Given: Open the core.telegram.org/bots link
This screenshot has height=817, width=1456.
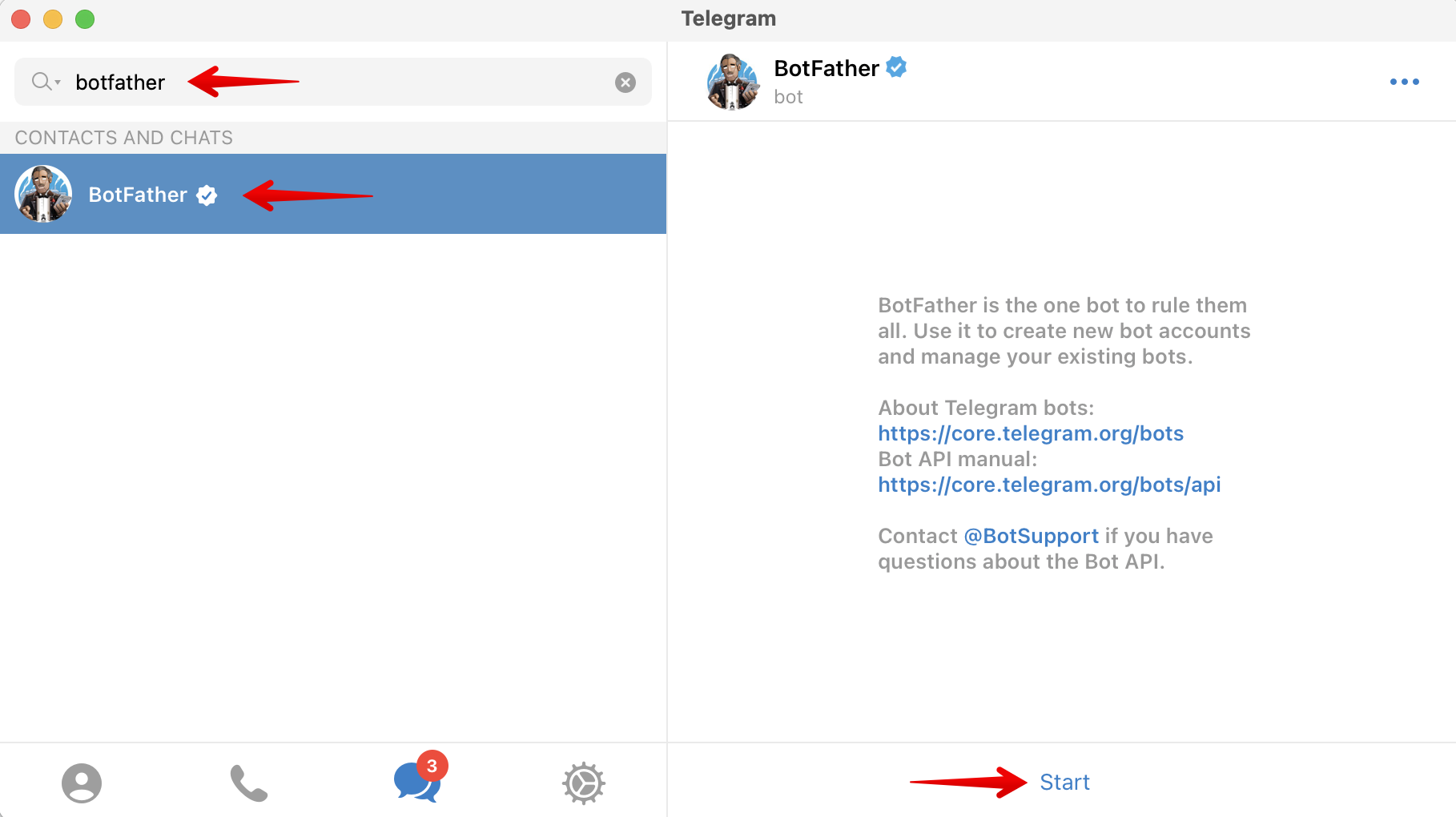Looking at the screenshot, I should [1031, 433].
